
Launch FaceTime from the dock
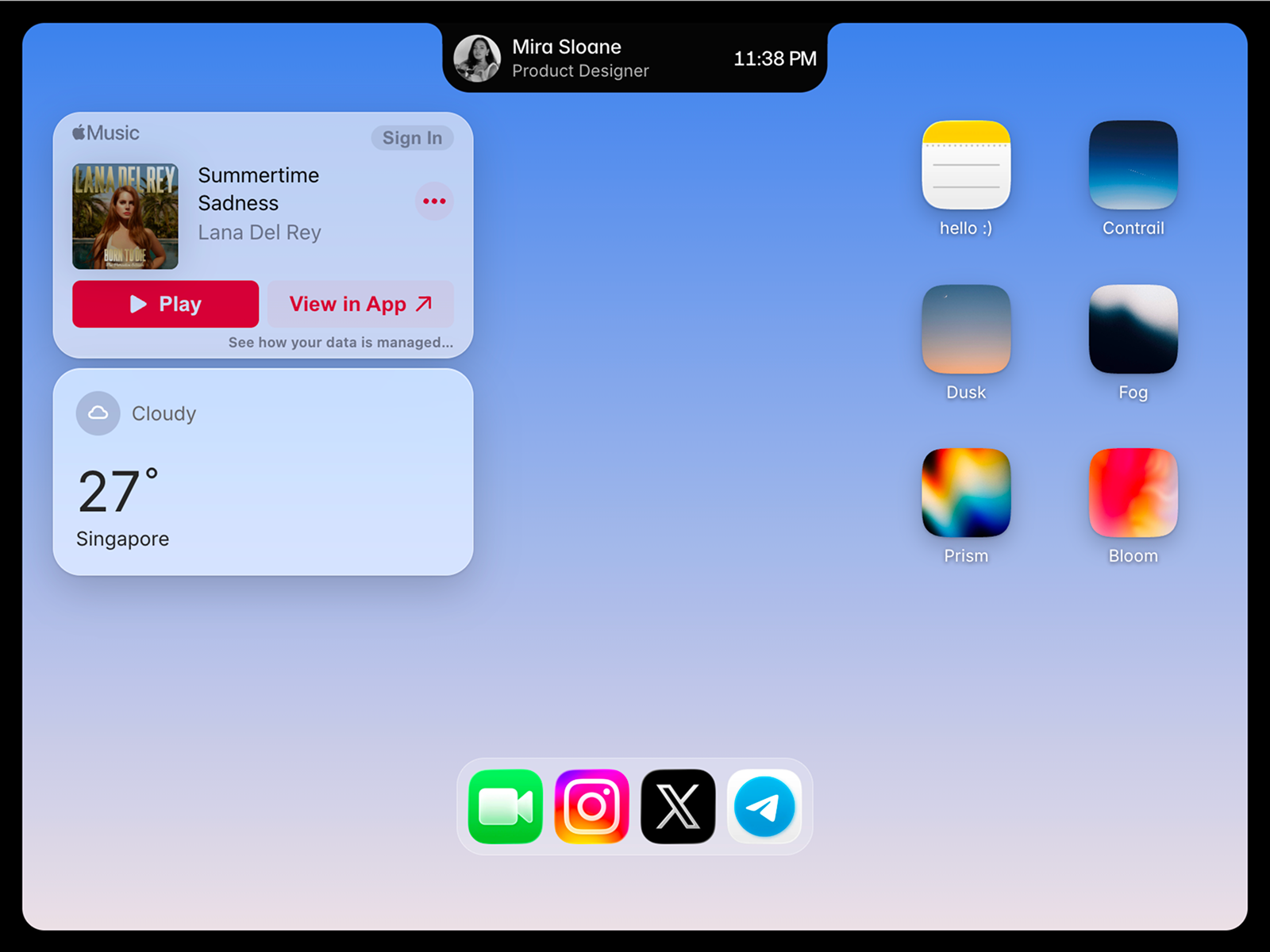coord(506,807)
